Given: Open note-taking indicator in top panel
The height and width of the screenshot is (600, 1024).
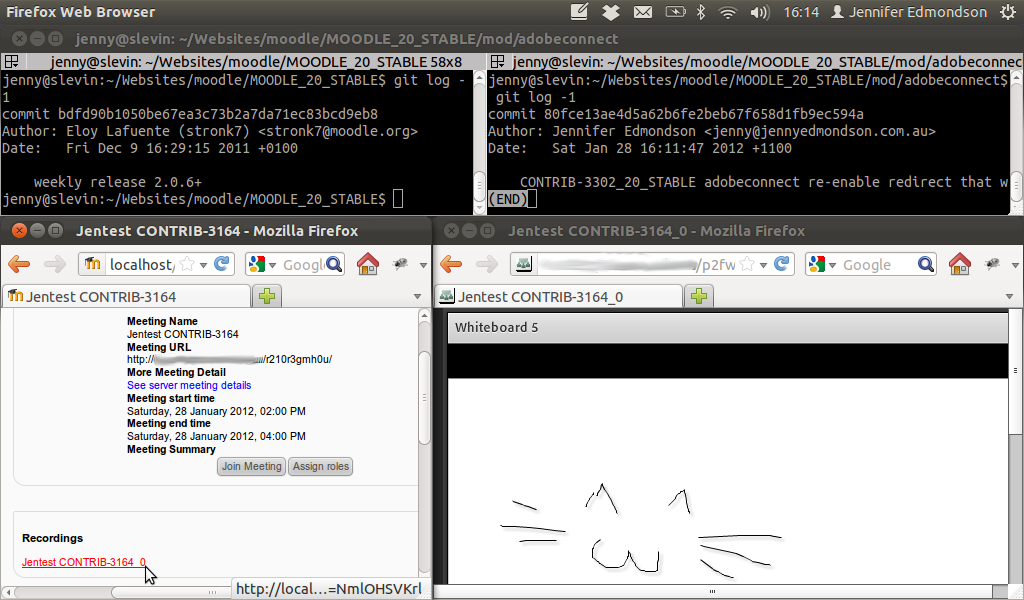Looking at the screenshot, I should [x=579, y=11].
